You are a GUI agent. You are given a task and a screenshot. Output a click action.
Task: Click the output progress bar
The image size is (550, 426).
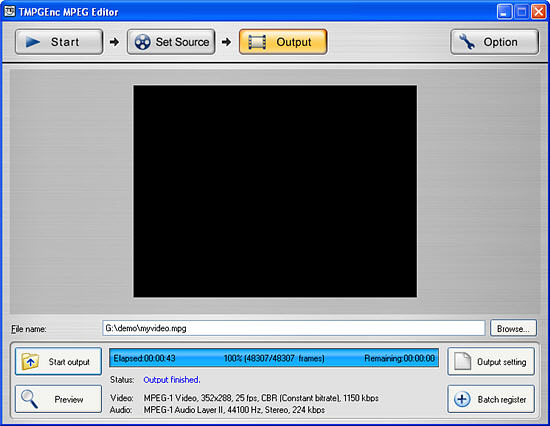274,358
